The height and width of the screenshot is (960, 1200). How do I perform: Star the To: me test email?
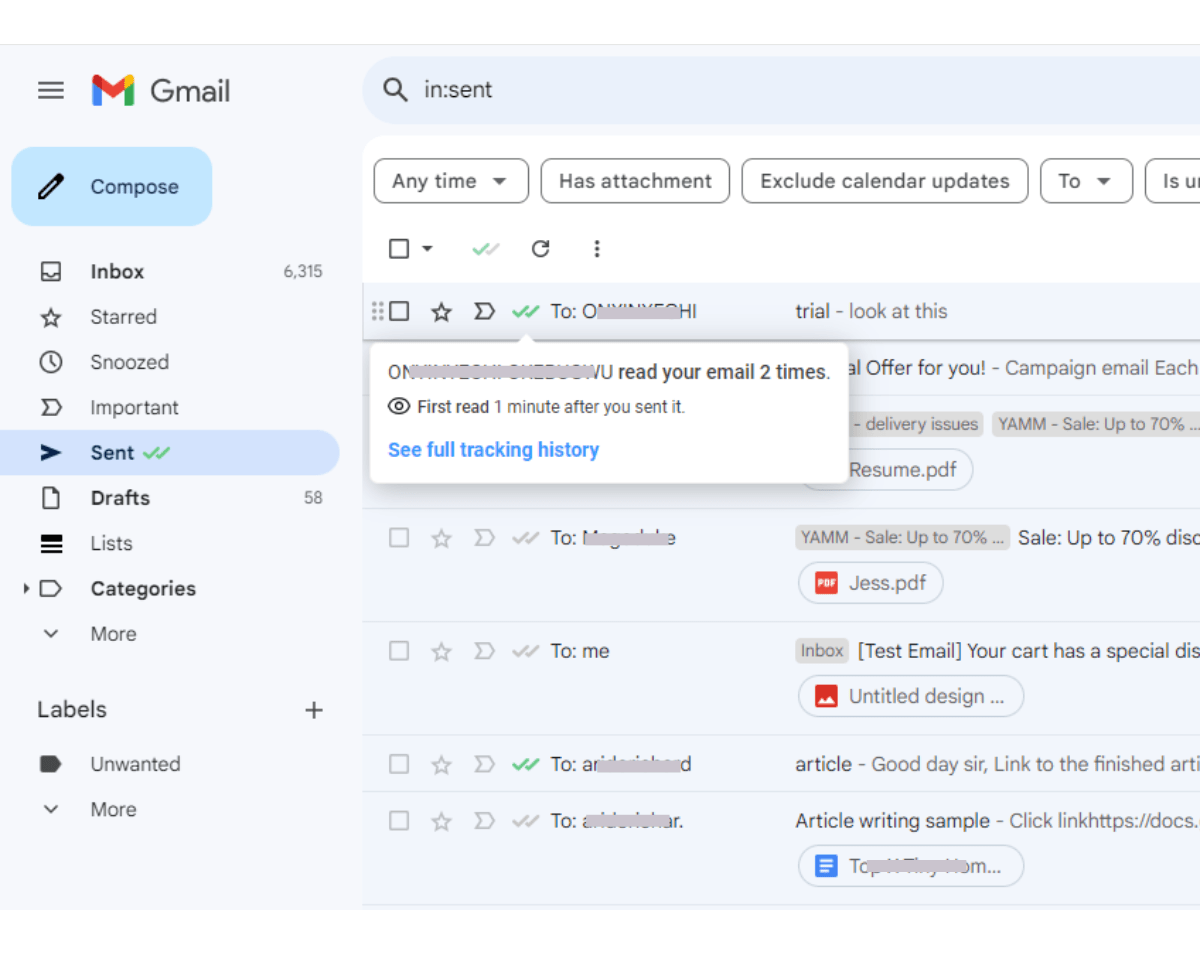[x=441, y=652]
